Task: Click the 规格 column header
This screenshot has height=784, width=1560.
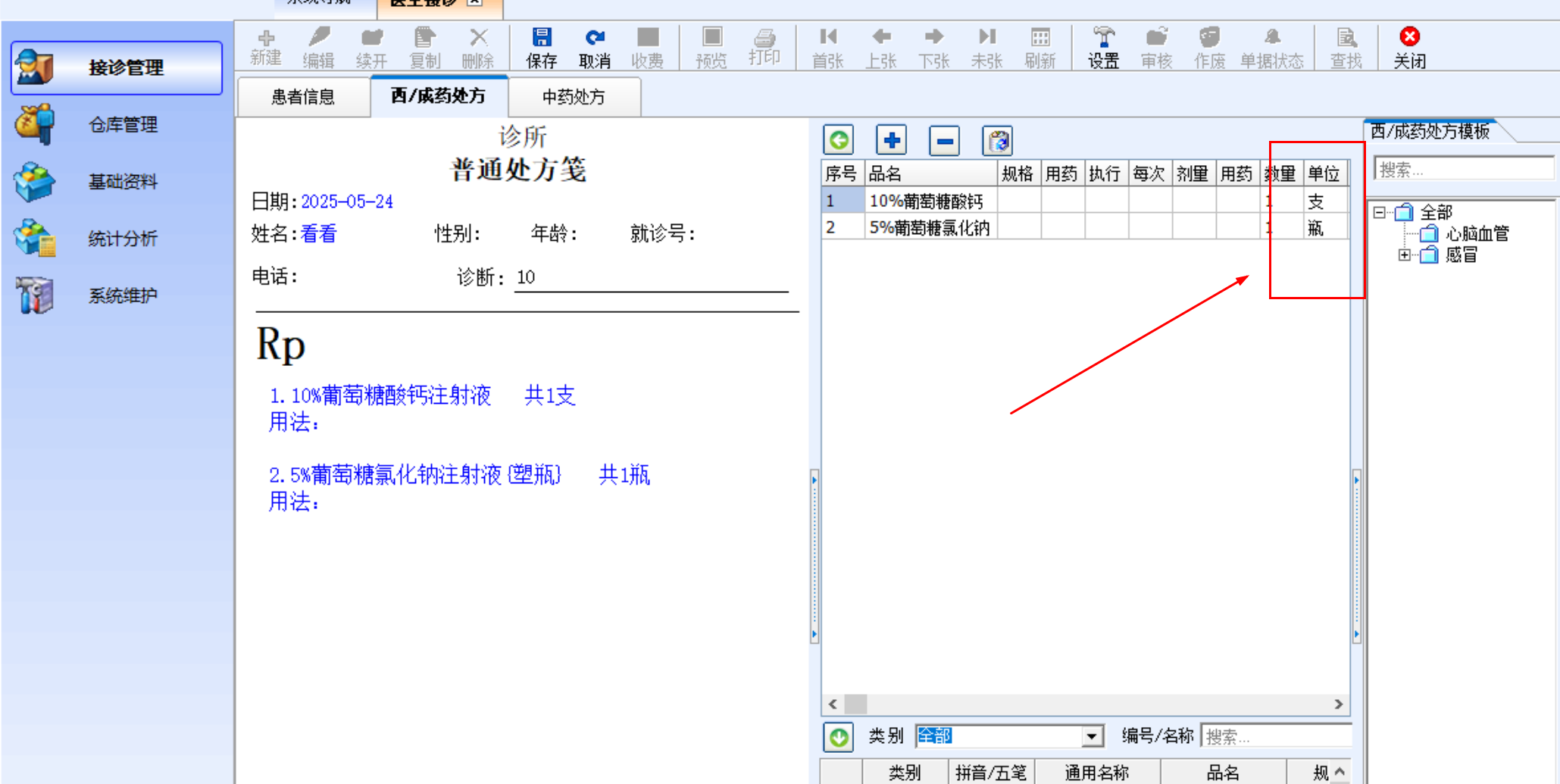Action: [1018, 174]
